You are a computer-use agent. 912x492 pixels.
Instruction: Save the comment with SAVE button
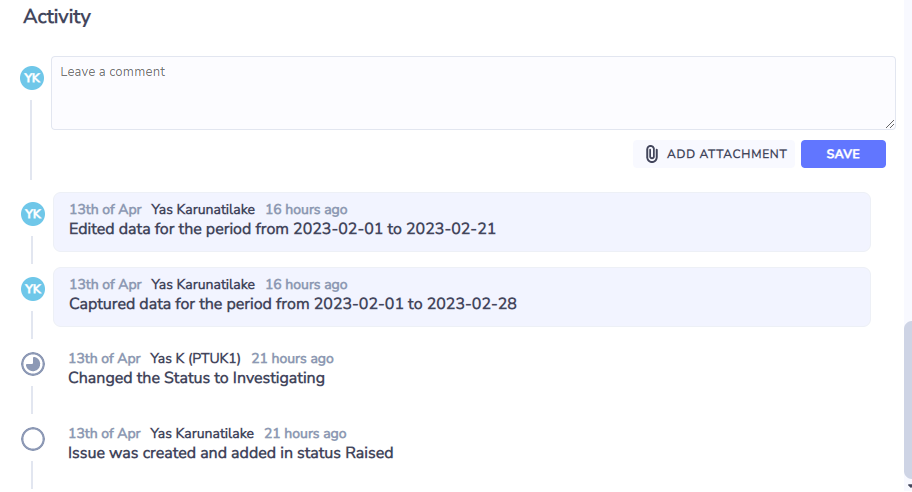tap(843, 154)
